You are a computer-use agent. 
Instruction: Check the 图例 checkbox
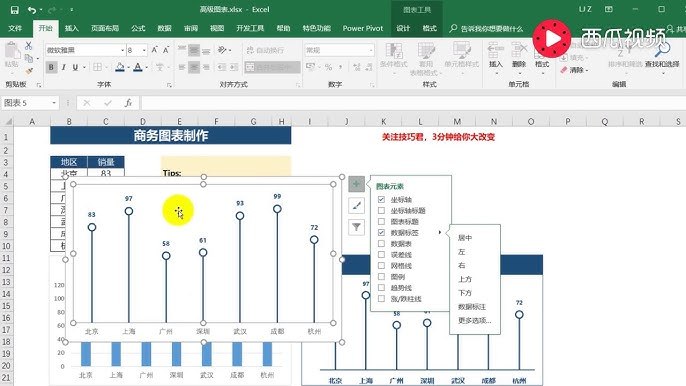tap(382, 277)
